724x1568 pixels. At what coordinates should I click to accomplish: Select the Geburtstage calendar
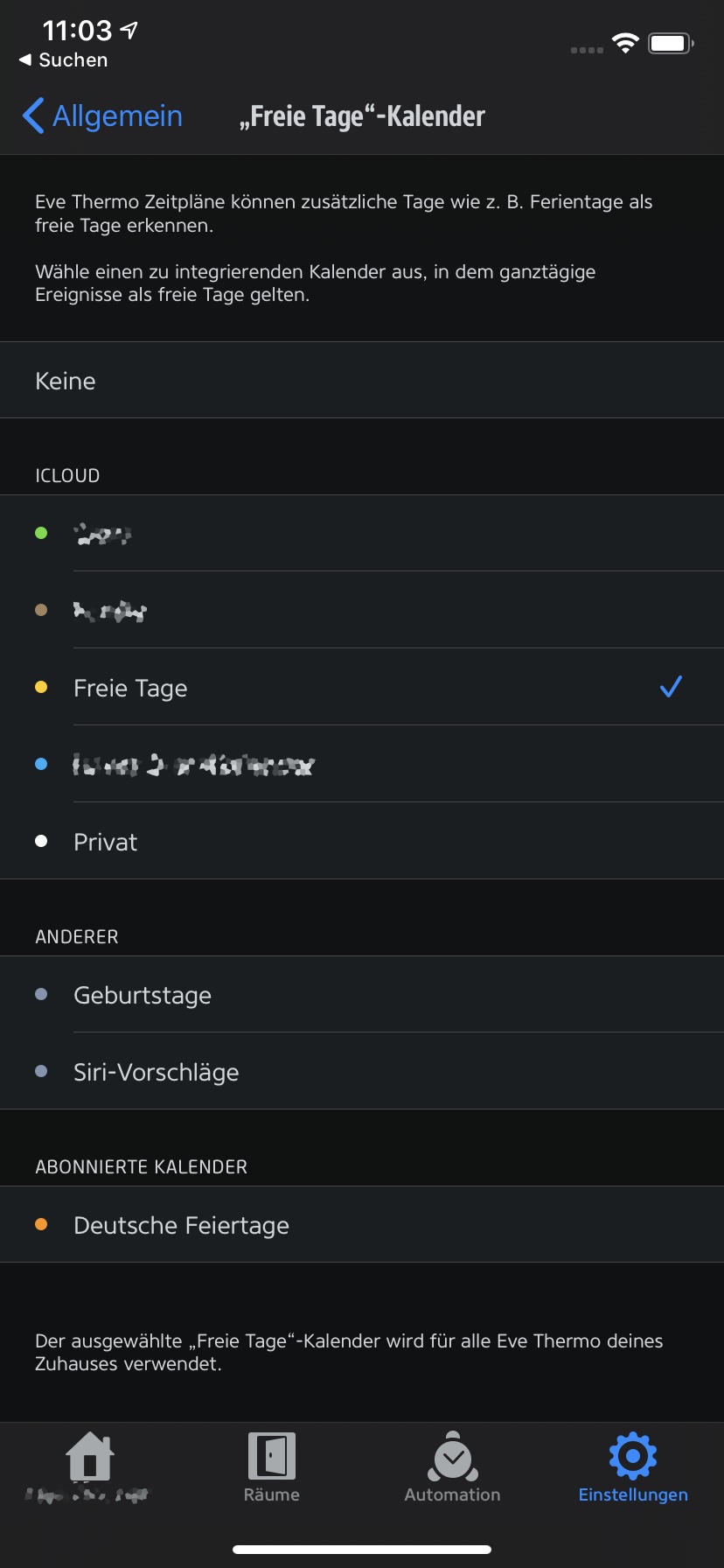click(x=362, y=994)
